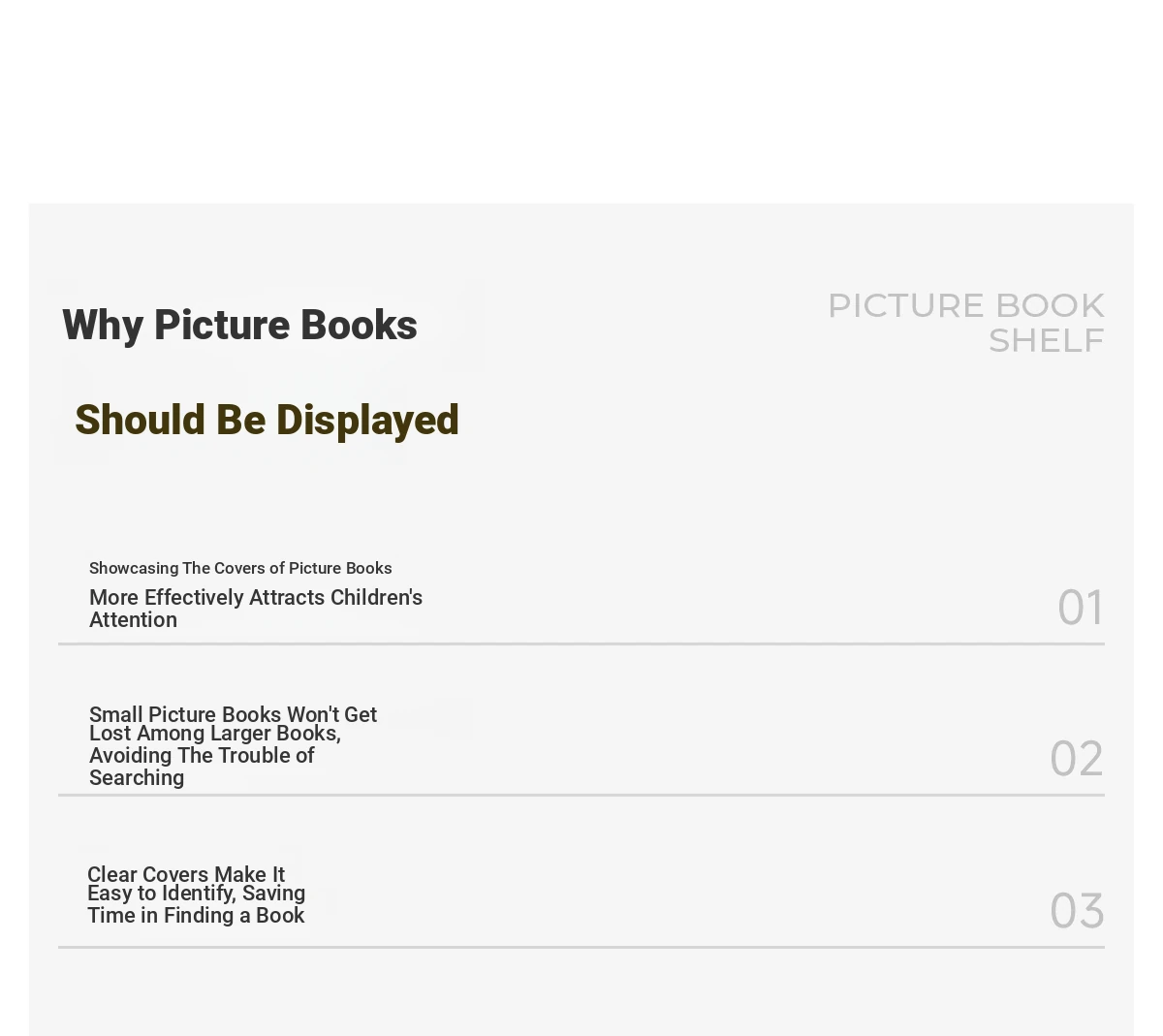Click "Avoiding The Trouble of" text line
1163x1036 pixels.
[202, 756]
